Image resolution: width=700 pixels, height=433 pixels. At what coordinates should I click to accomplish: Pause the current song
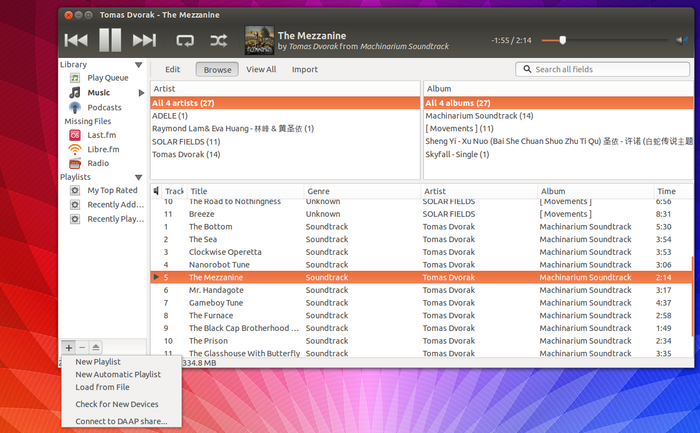coord(110,40)
